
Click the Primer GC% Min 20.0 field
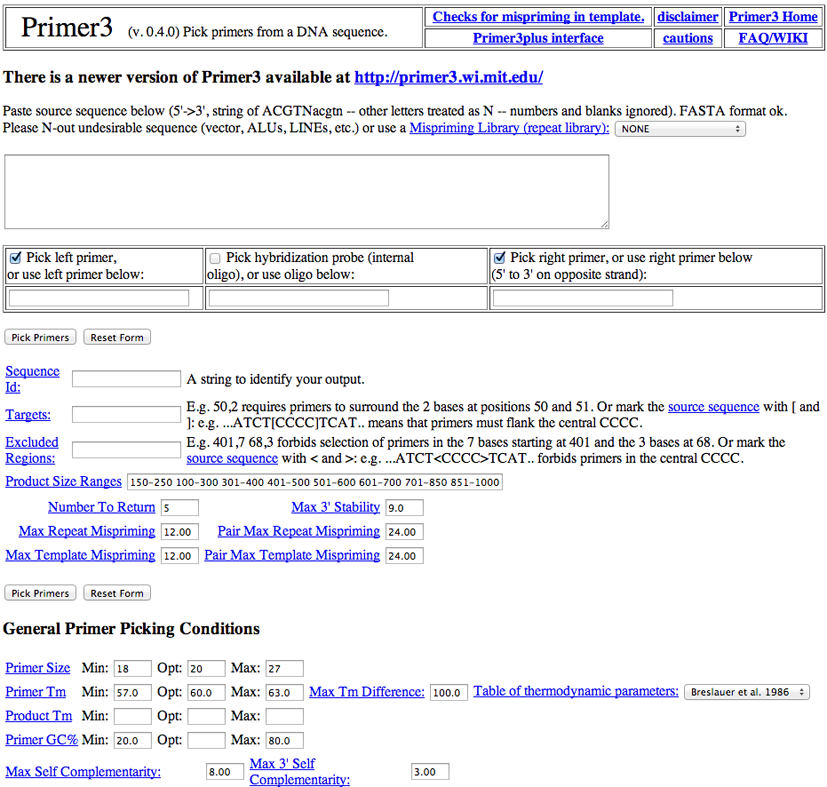pos(132,740)
